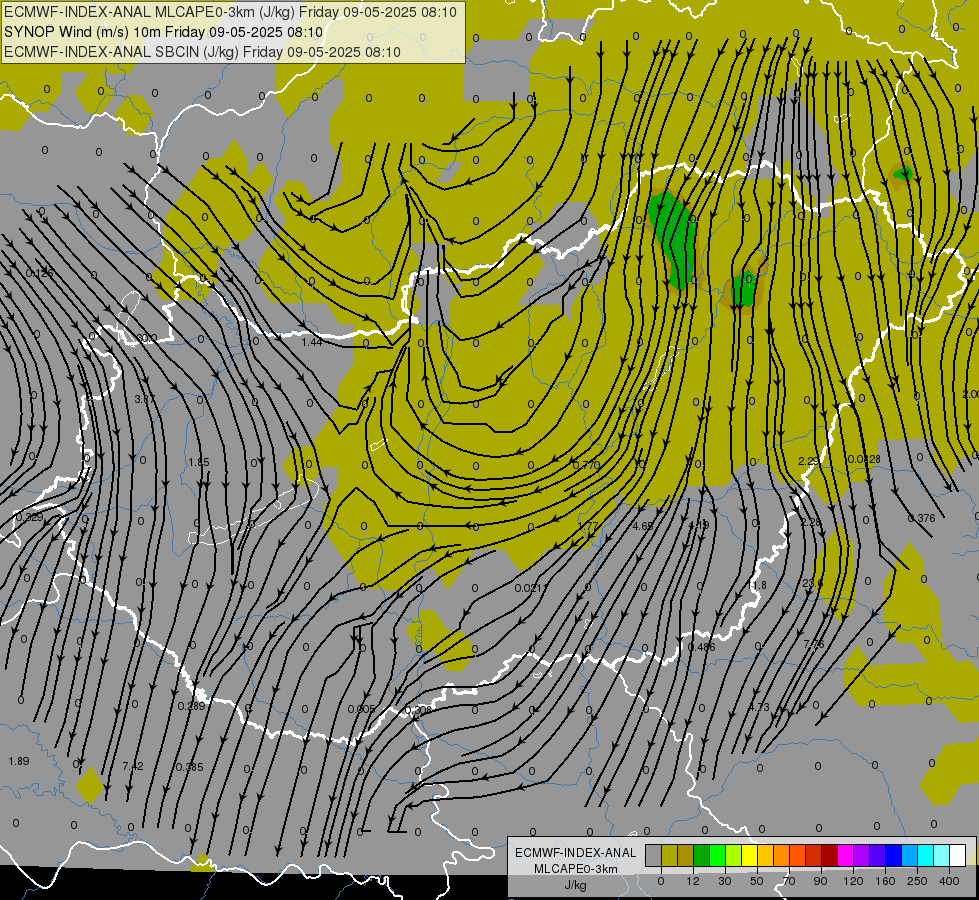979x900 pixels.
Task: Click the map value 0.376
Action: click(922, 518)
